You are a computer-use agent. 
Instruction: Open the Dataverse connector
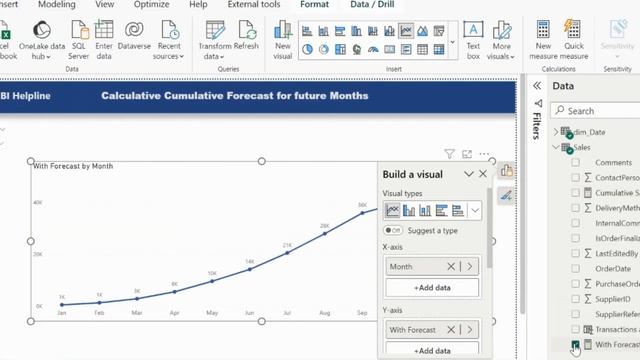[134, 36]
